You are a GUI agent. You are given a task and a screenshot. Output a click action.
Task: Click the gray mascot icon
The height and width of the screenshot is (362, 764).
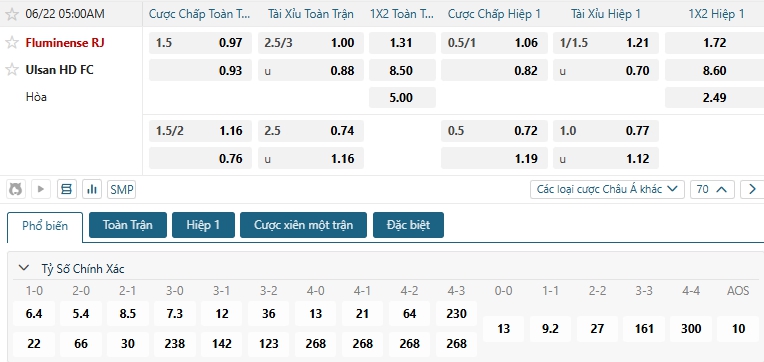pyautogui.click(x=16, y=189)
